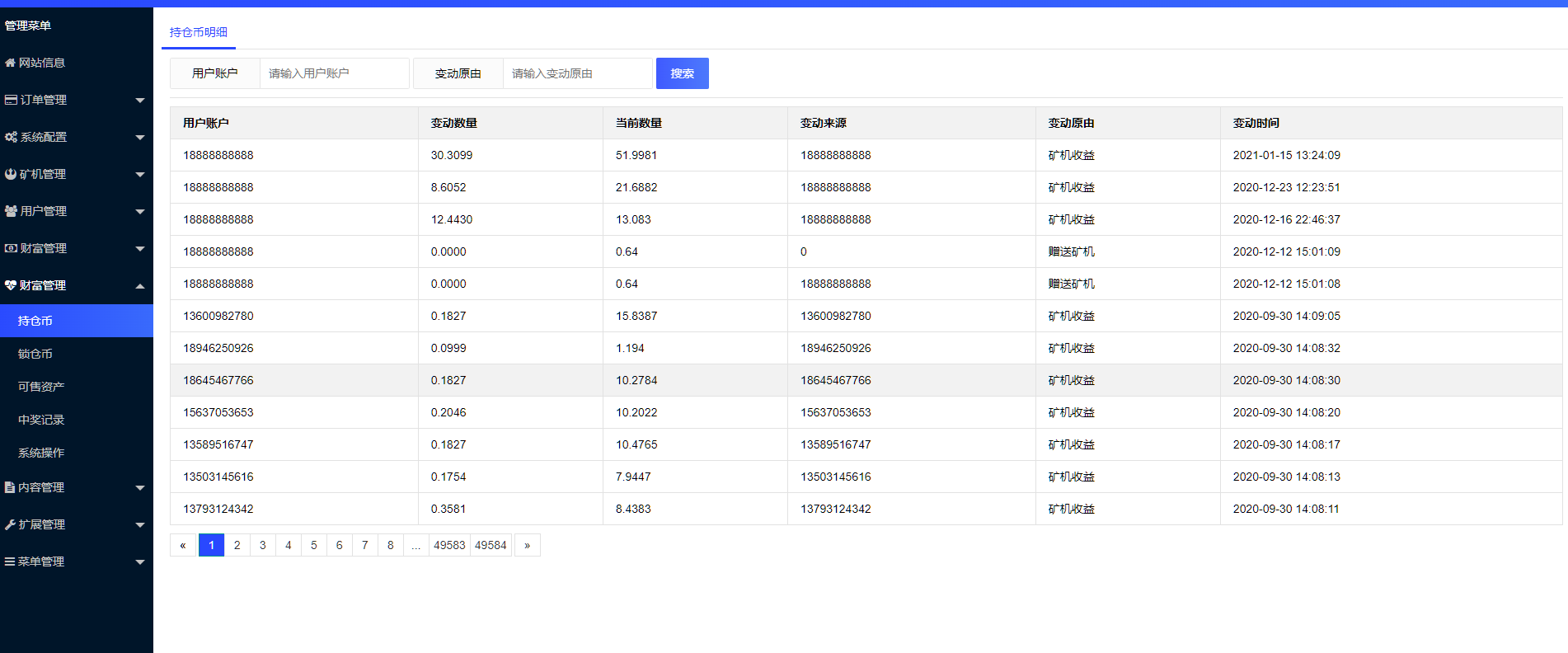Viewport: 1568px width, 653px height.
Task: Switch to the 持仓币明细 tab
Action: (199, 32)
